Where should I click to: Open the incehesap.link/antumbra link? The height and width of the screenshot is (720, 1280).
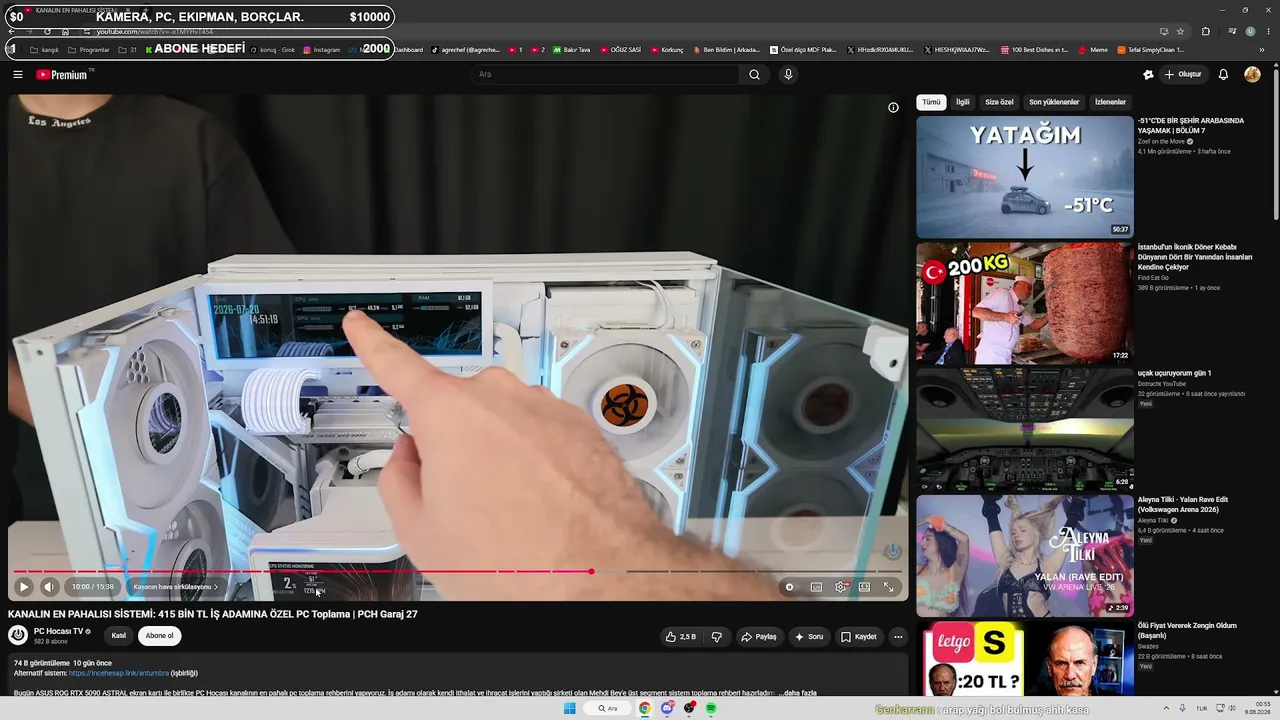[119, 673]
